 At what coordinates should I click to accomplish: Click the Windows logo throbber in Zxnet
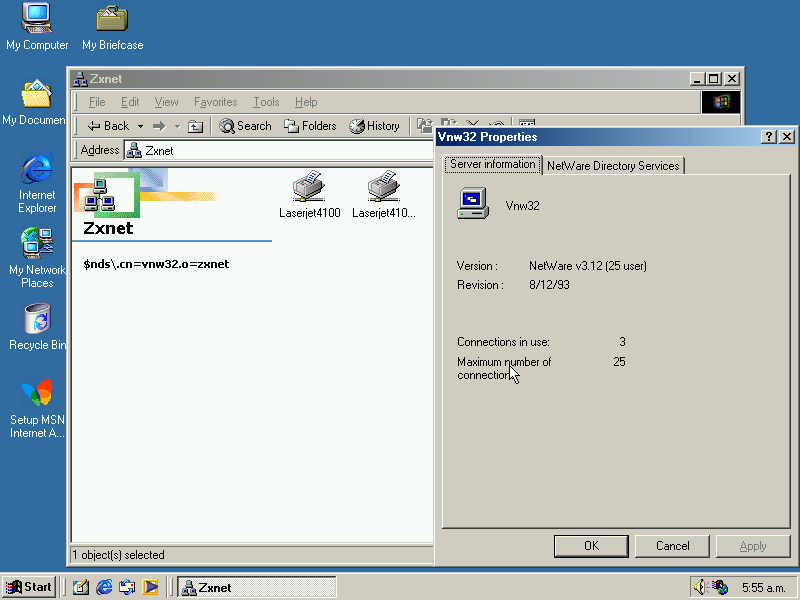click(721, 102)
